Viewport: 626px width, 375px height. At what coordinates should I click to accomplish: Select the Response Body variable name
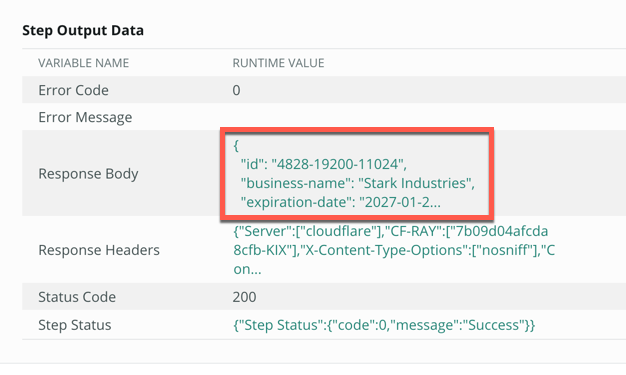coord(88,174)
